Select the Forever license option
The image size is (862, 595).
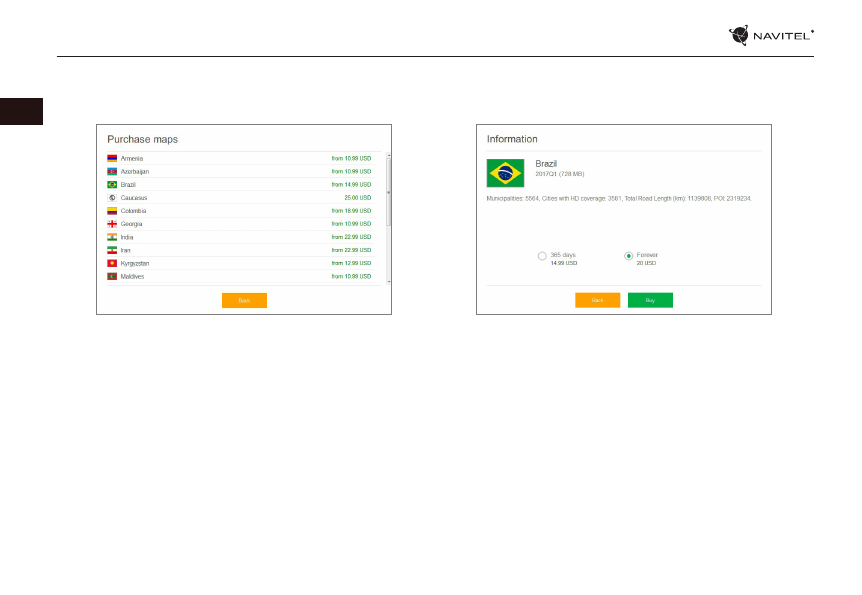point(629,256)
